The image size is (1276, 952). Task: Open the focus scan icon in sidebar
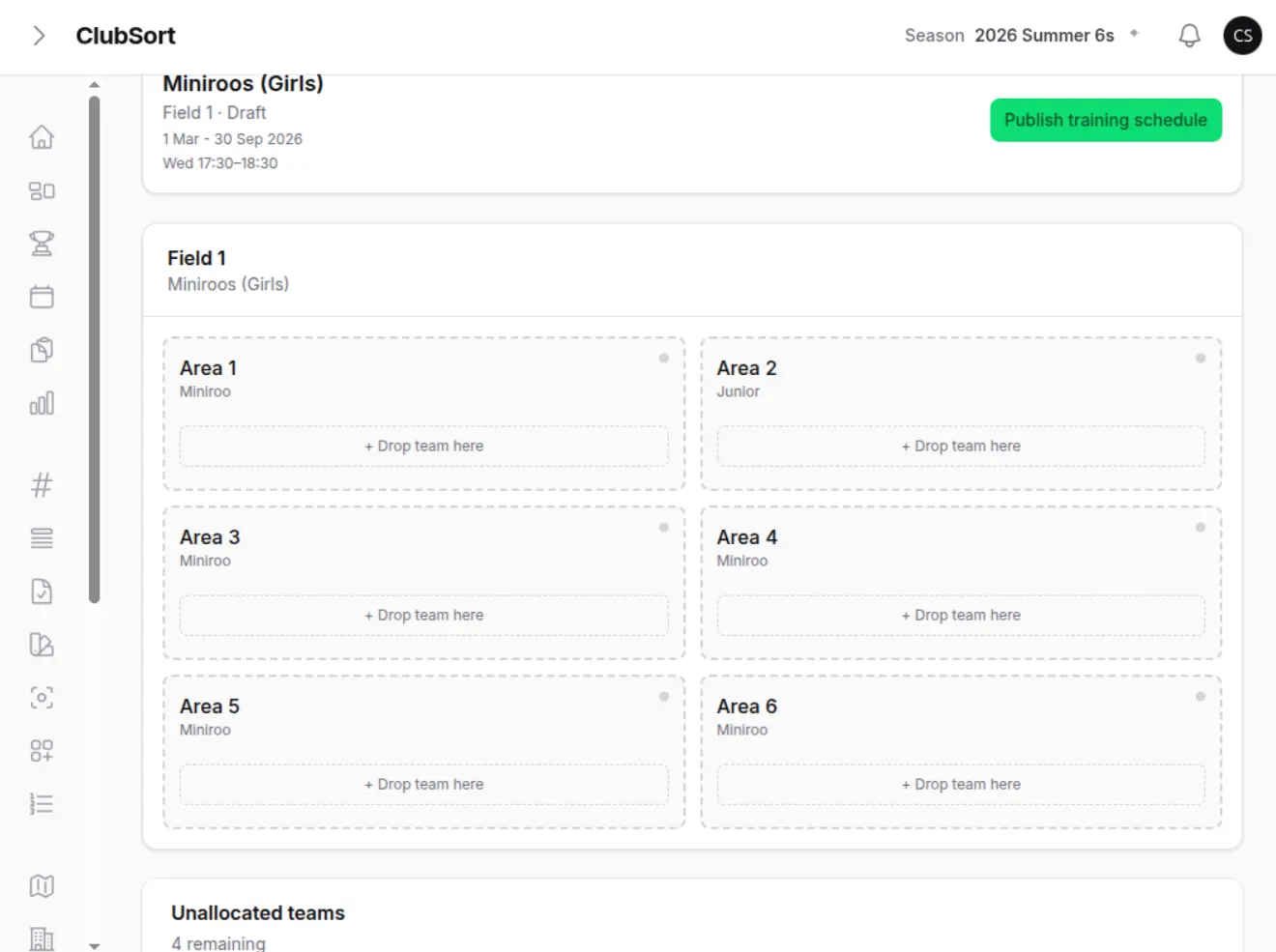pyautogui.click(x=42, y=698)
